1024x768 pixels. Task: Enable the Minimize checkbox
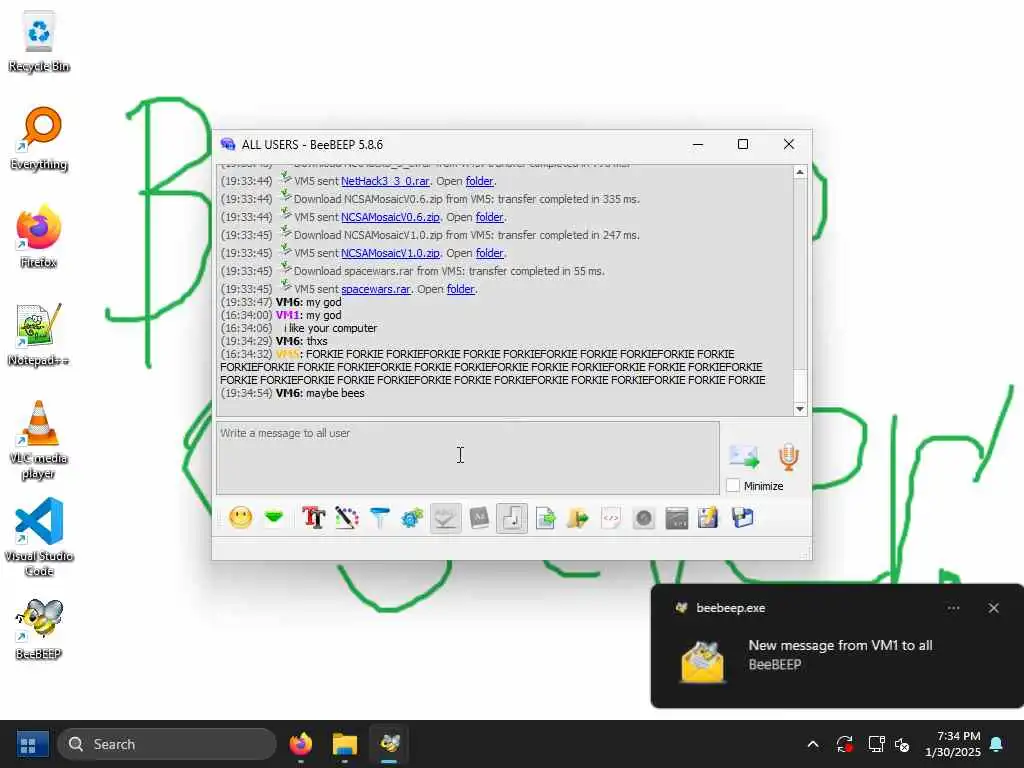point(733,485)
